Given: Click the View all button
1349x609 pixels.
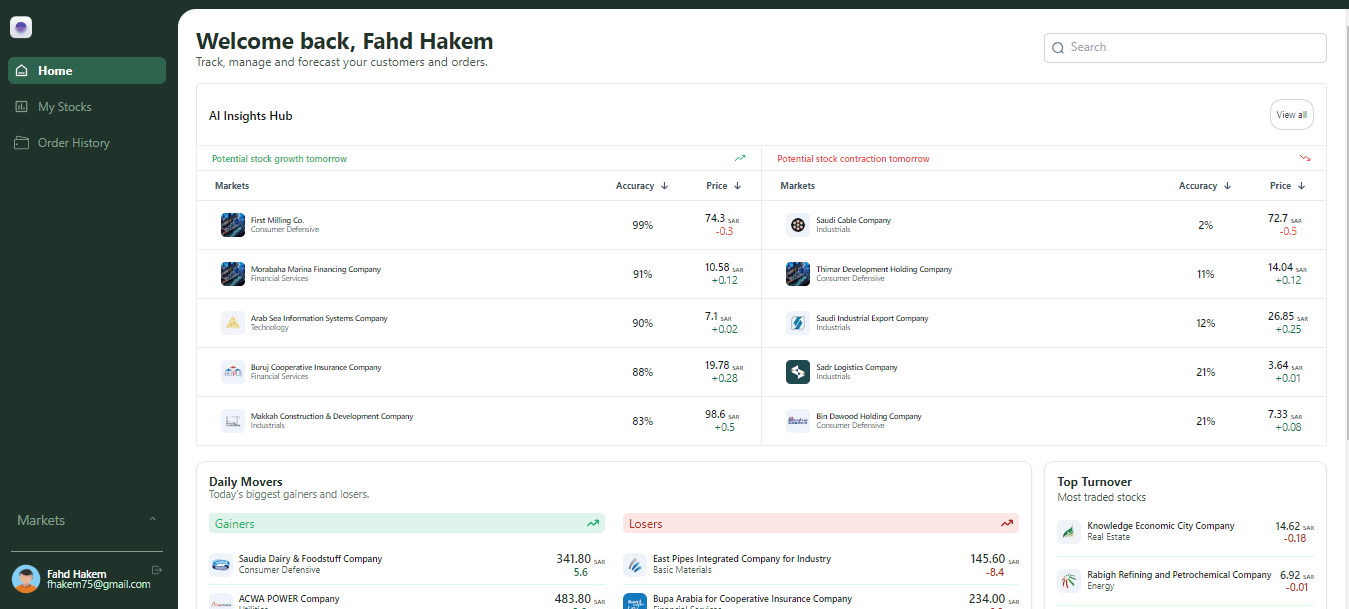Looking at the screenshot, I should 1291,115.
